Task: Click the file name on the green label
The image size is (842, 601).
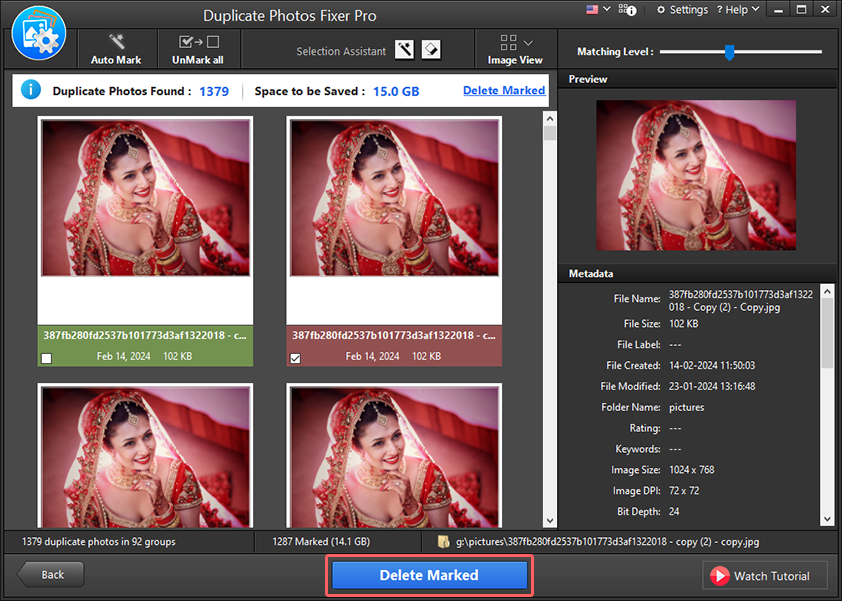Action: [x=145, y=335]
